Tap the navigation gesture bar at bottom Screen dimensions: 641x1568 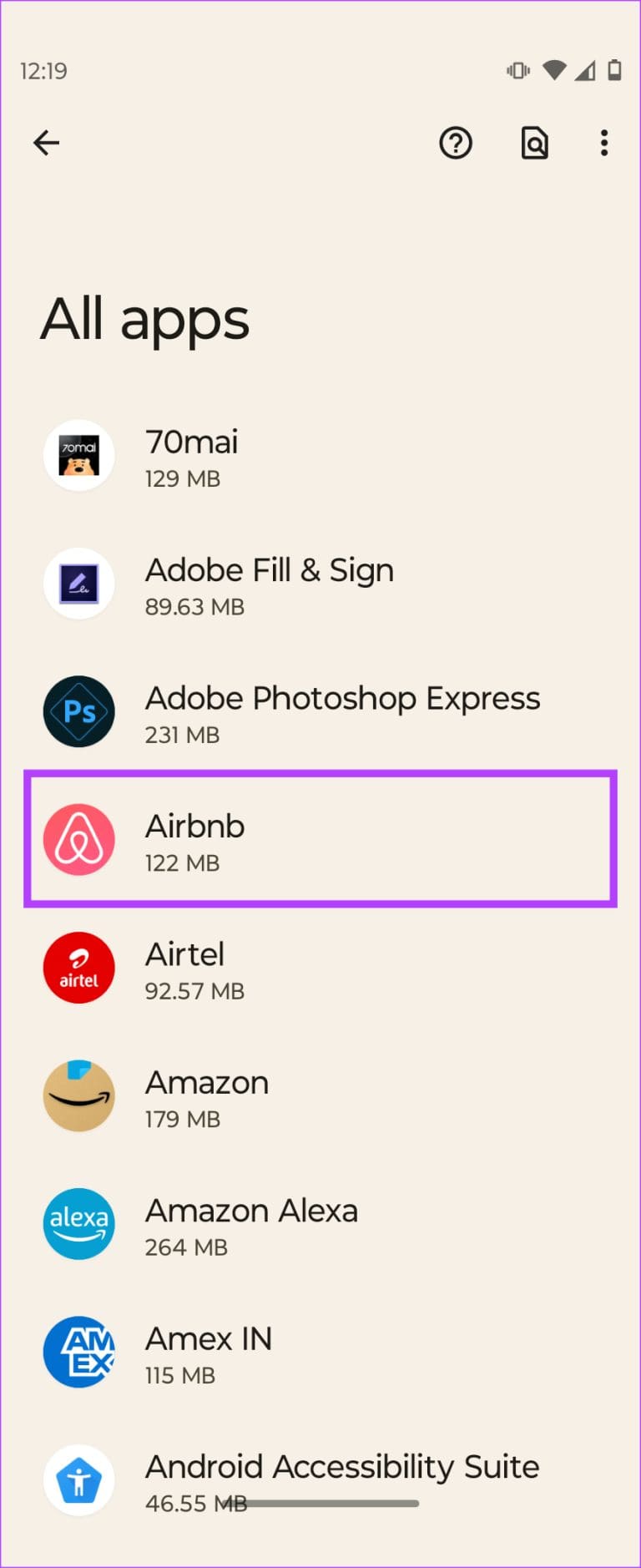[320, 1504]
